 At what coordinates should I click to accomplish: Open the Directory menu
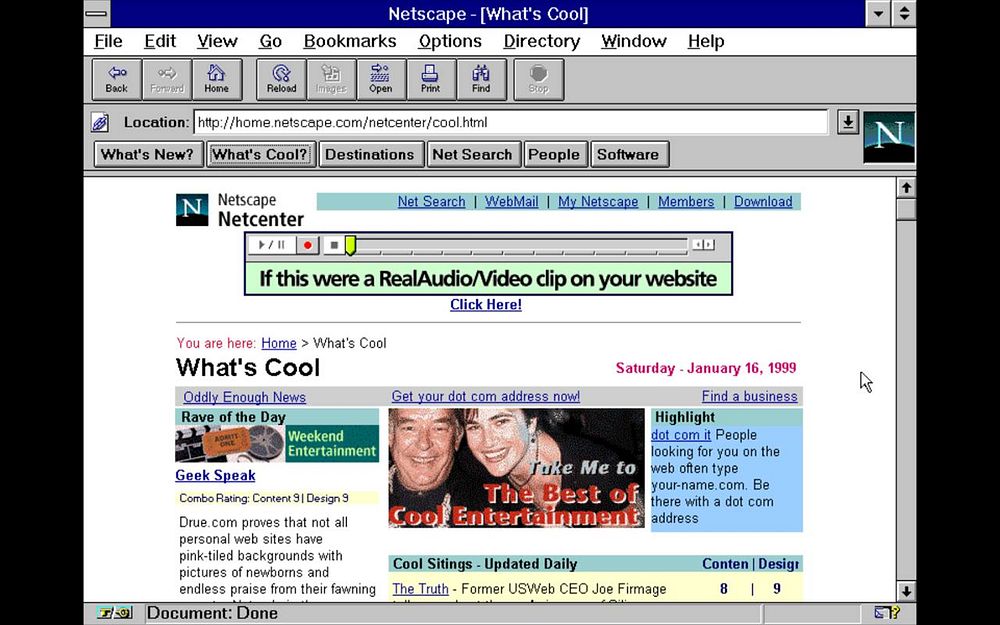point(541,41)
